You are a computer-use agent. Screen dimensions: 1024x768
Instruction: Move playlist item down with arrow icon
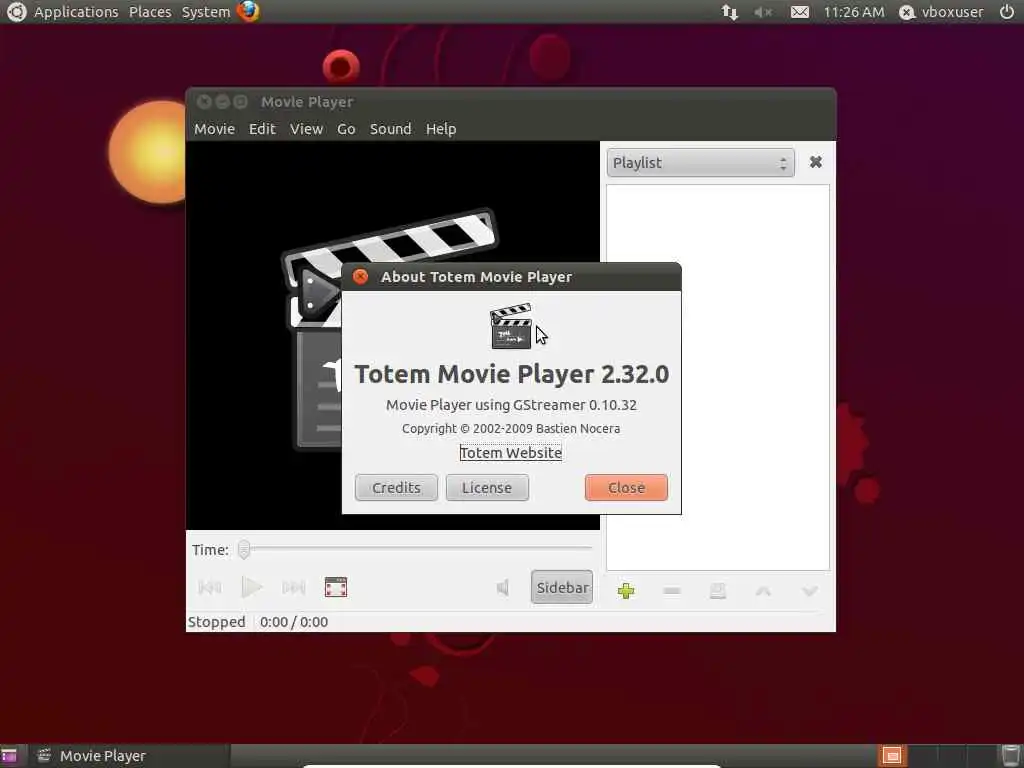click(810, 591)
